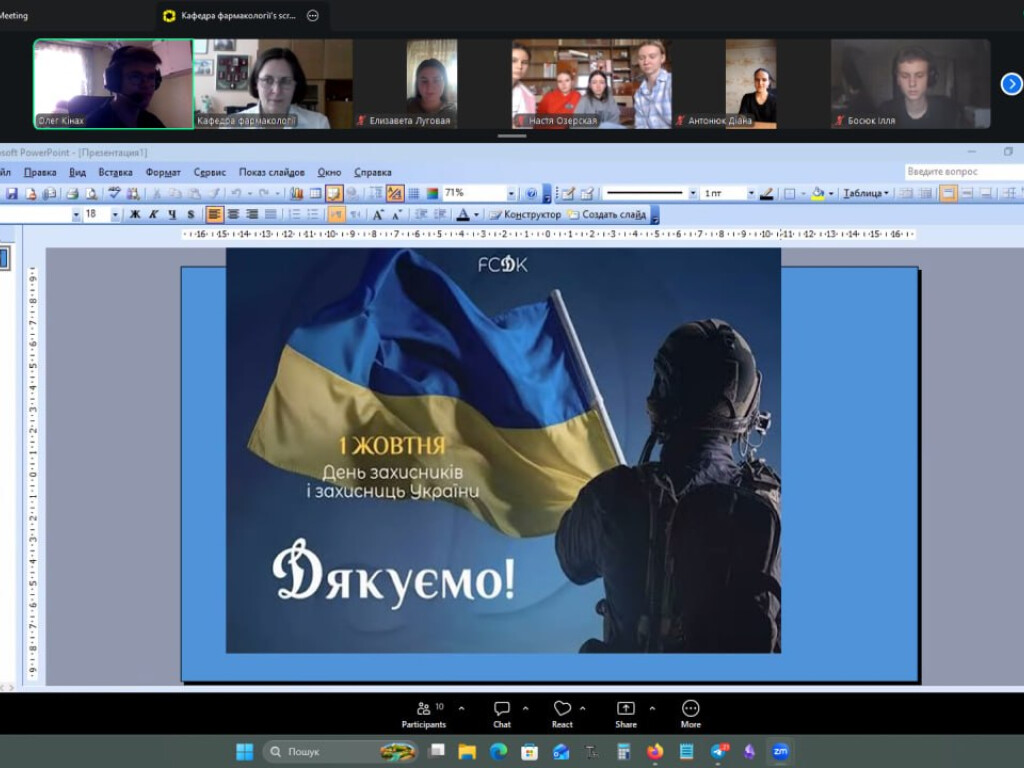Expand the Fill Color arrow dropdown
The height and width of the screenshot is (768, 1024).
tap(831, 193)
